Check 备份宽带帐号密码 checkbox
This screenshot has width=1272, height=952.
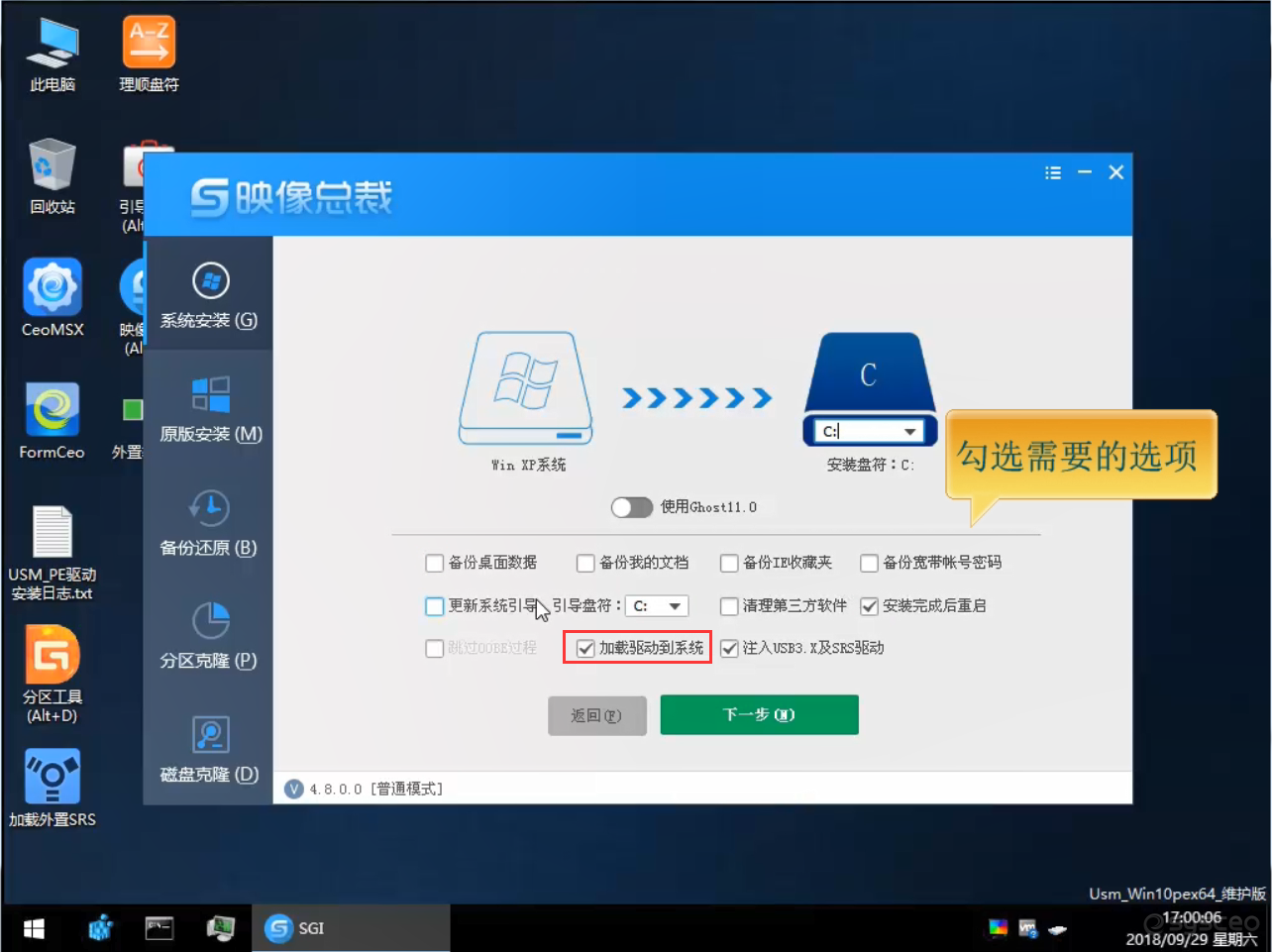click(869, 563)
